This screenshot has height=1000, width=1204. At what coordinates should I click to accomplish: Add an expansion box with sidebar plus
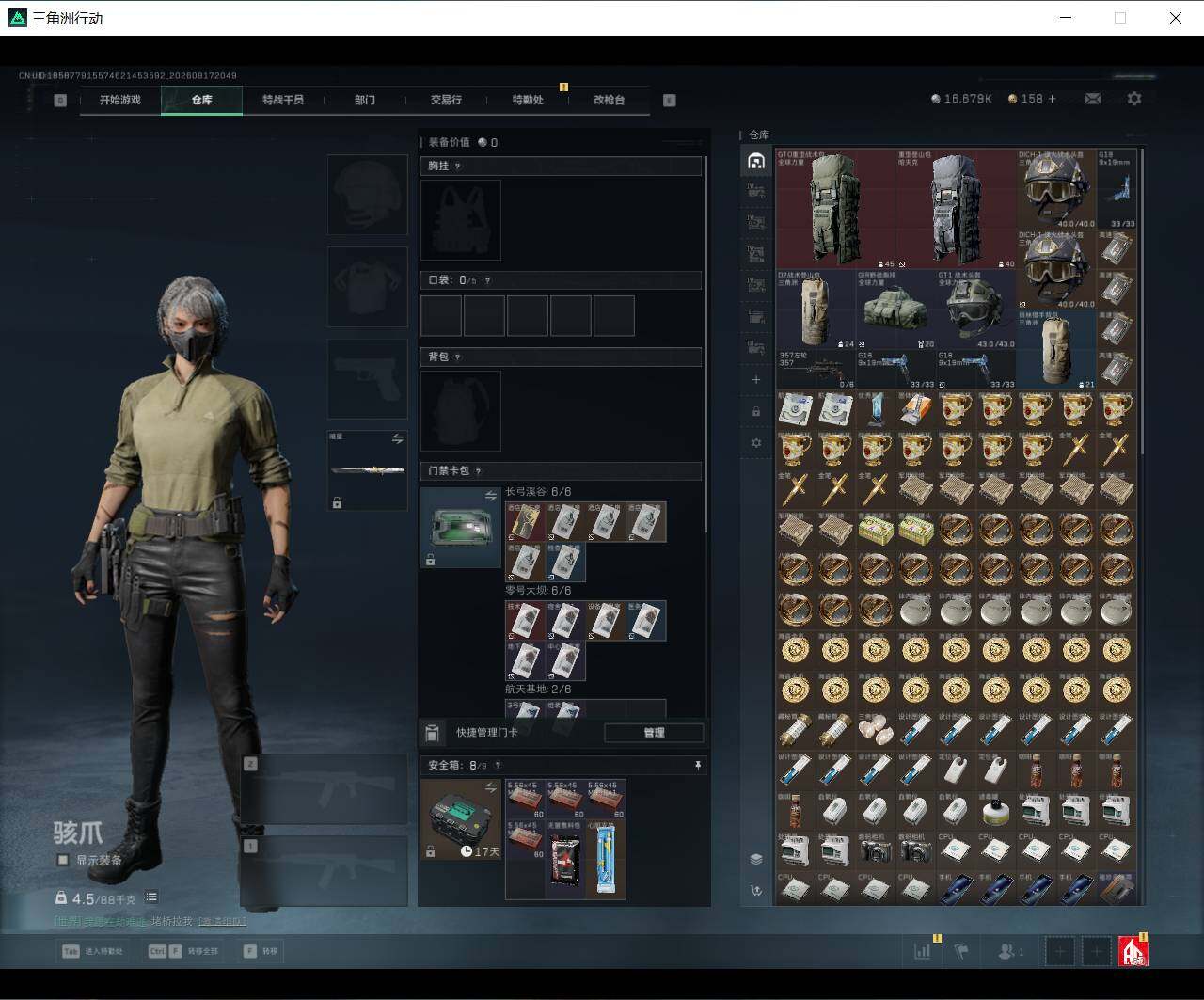(756, 380)
